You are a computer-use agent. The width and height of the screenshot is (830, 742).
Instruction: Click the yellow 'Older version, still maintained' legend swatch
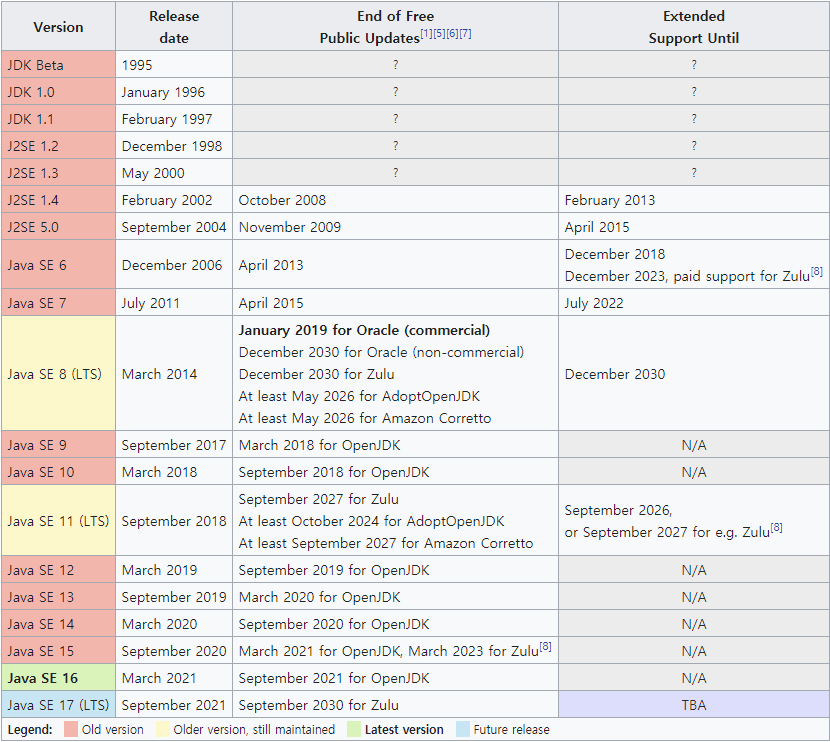(163, 729)
